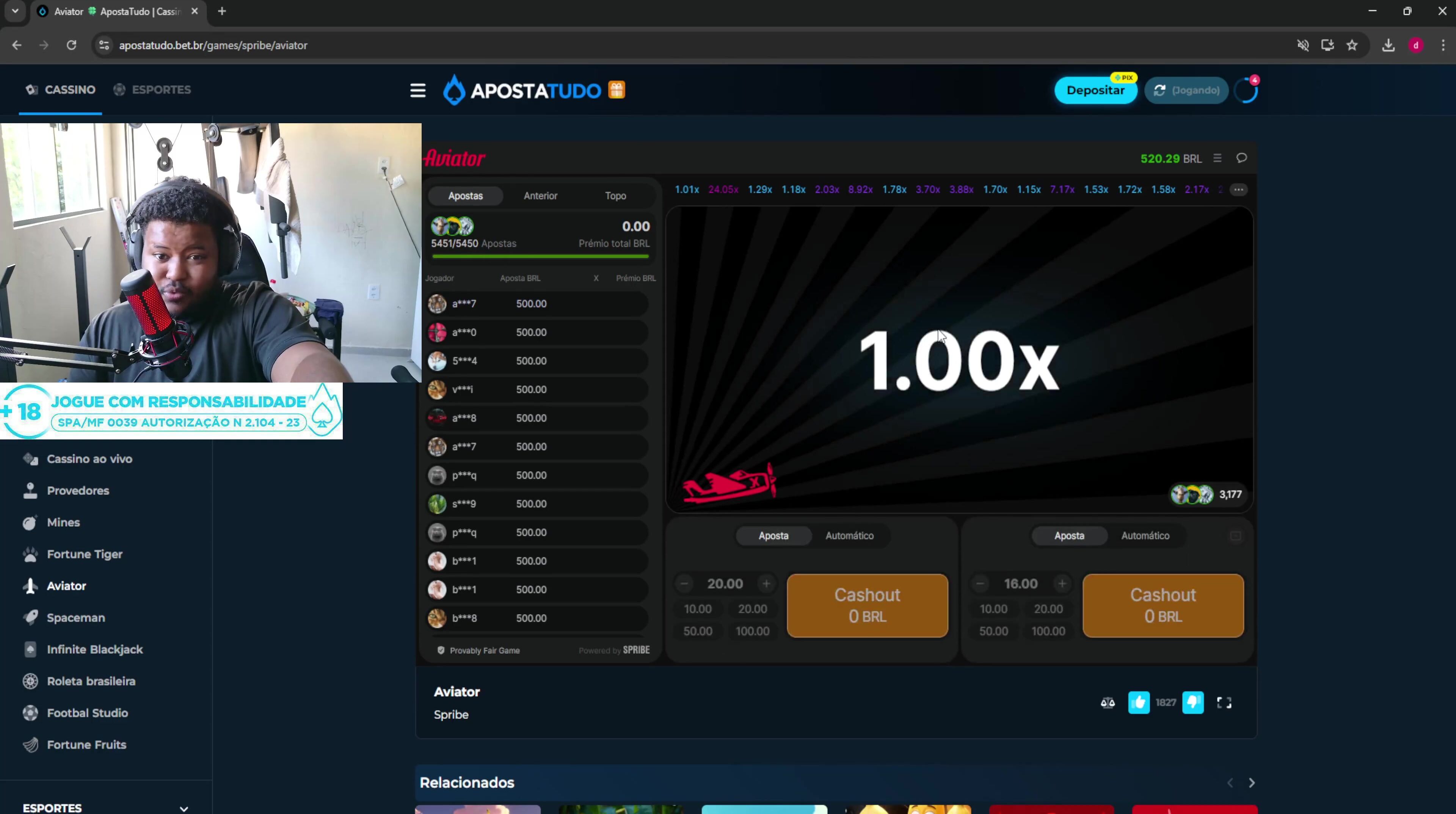The image size is (1456, 814).
Task: Enter fullscreen mode for Aviator game
Action: [1224, 703]
